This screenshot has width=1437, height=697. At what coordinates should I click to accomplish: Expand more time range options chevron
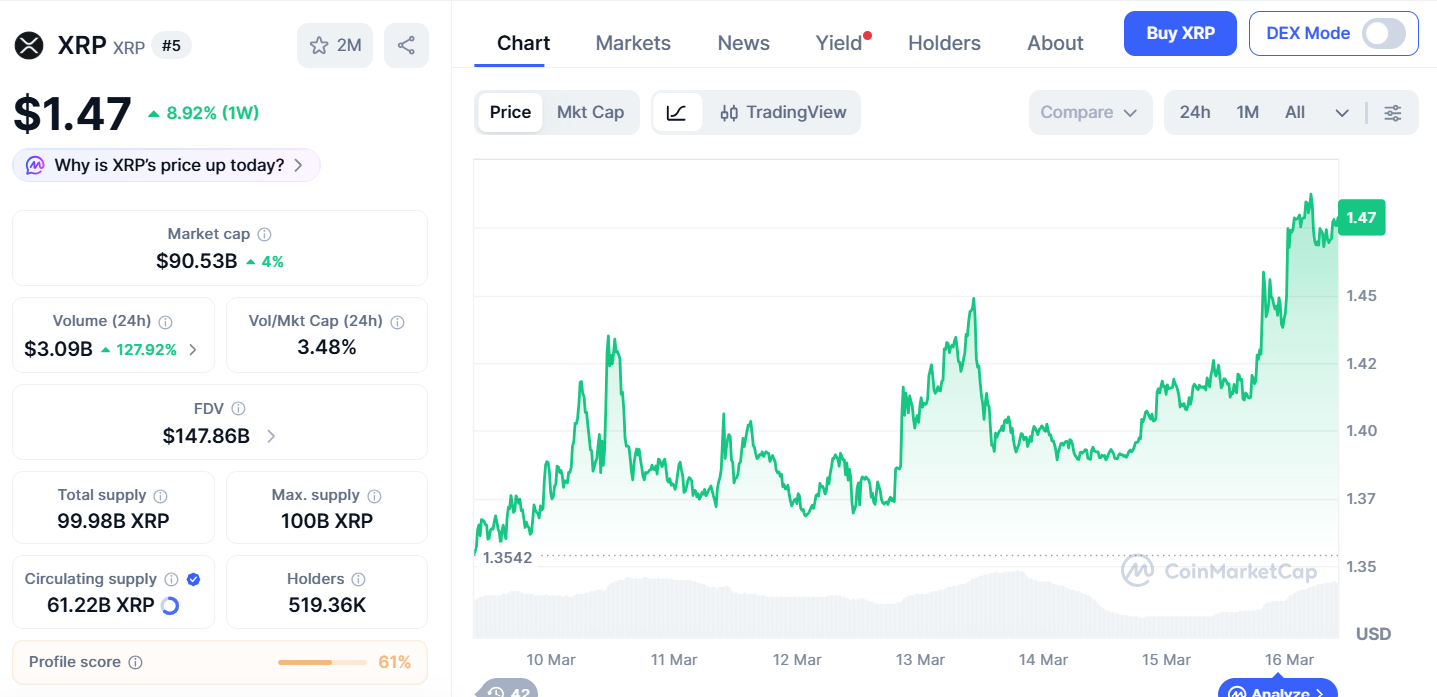(1342, 112)
